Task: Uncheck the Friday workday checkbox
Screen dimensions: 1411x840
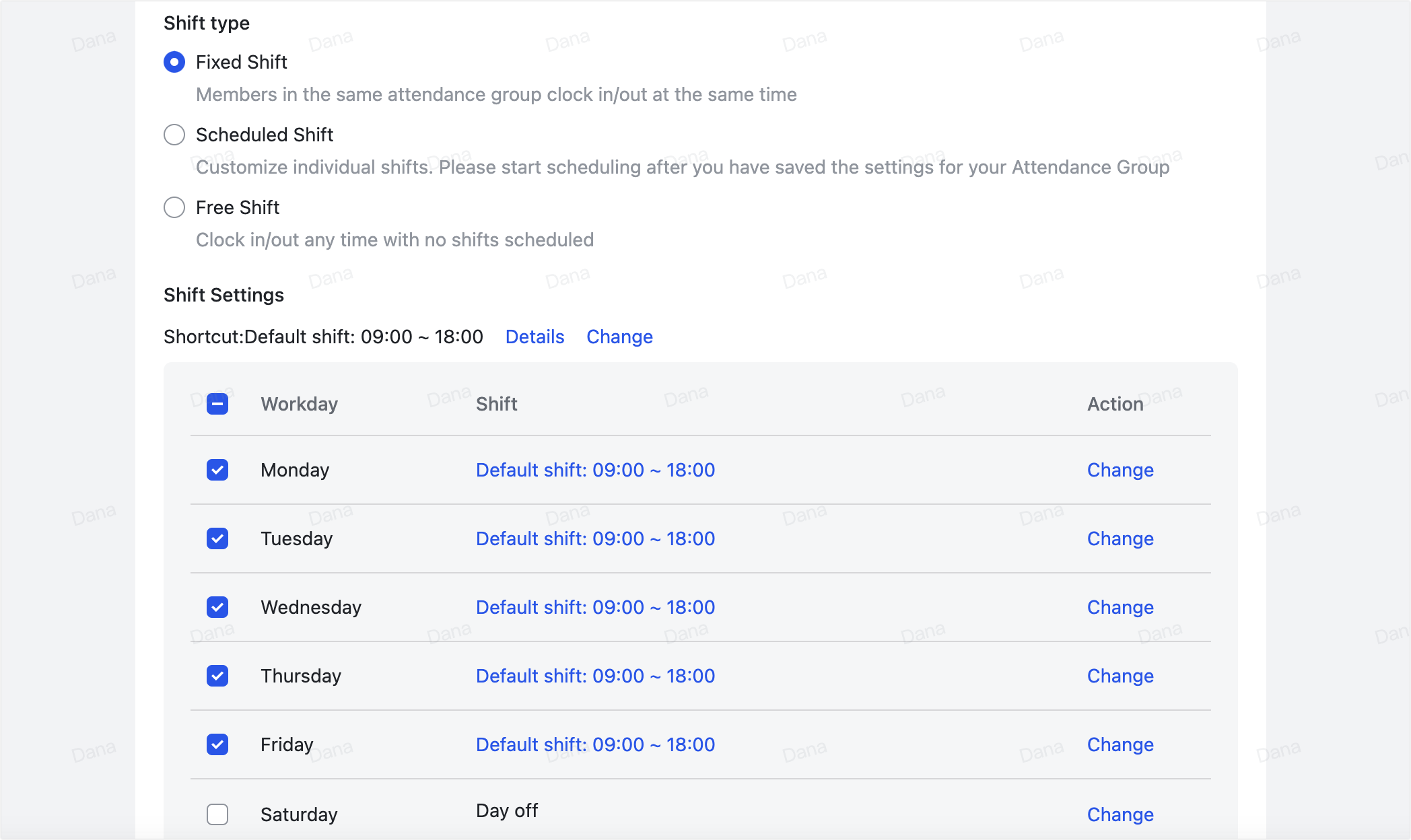Action: click(217, 744)
